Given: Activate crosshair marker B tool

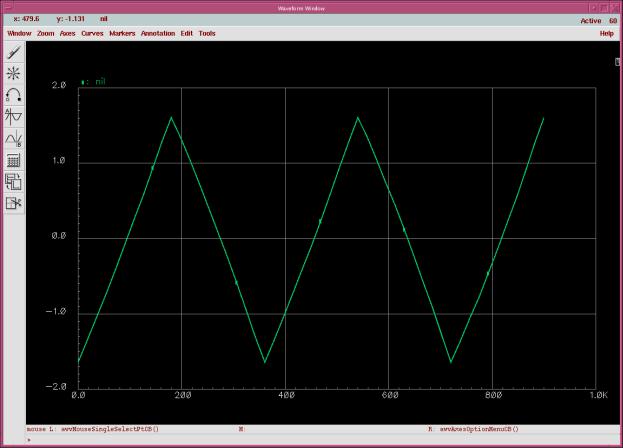Looking at the screenshot, I should [x=14, y=139].
